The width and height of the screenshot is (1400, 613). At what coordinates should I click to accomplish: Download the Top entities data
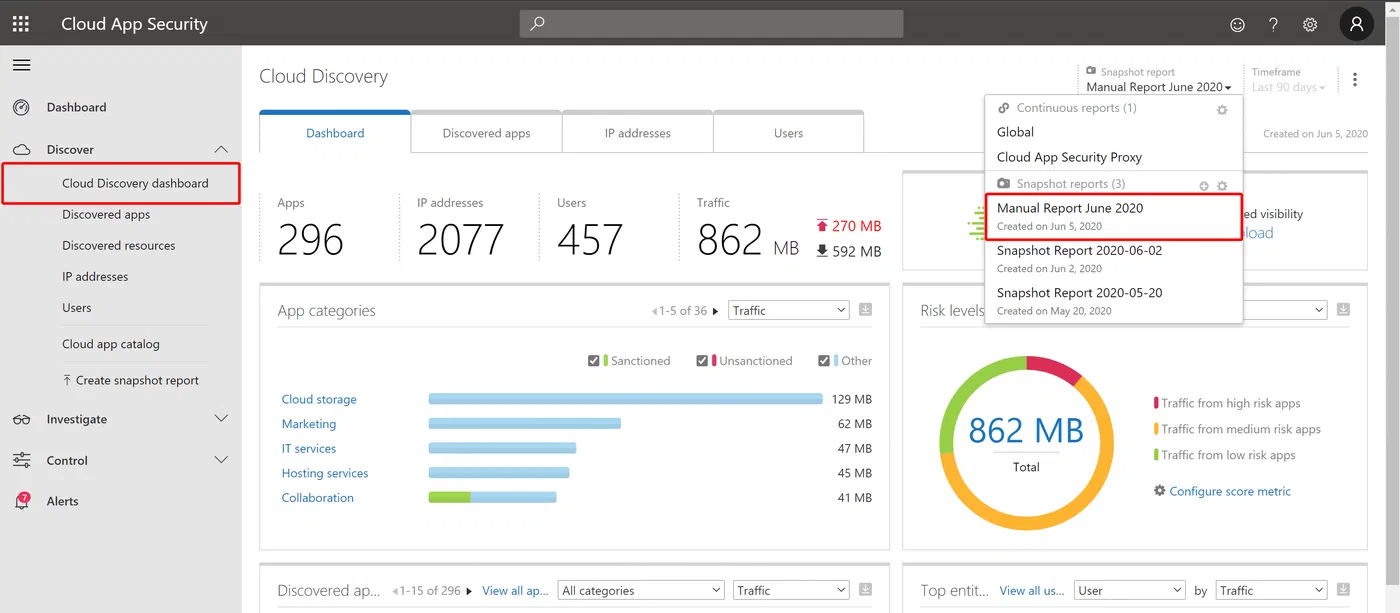[1343, 590]
